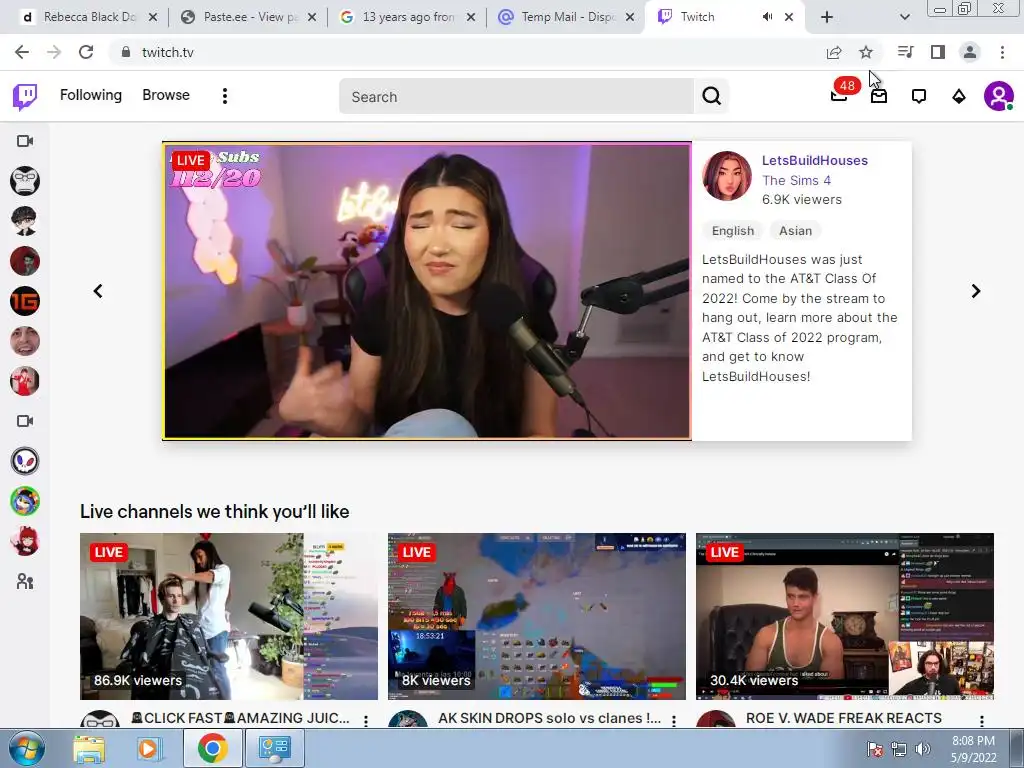Open options menu for ROE V. WADE stream

click(982, 720)
